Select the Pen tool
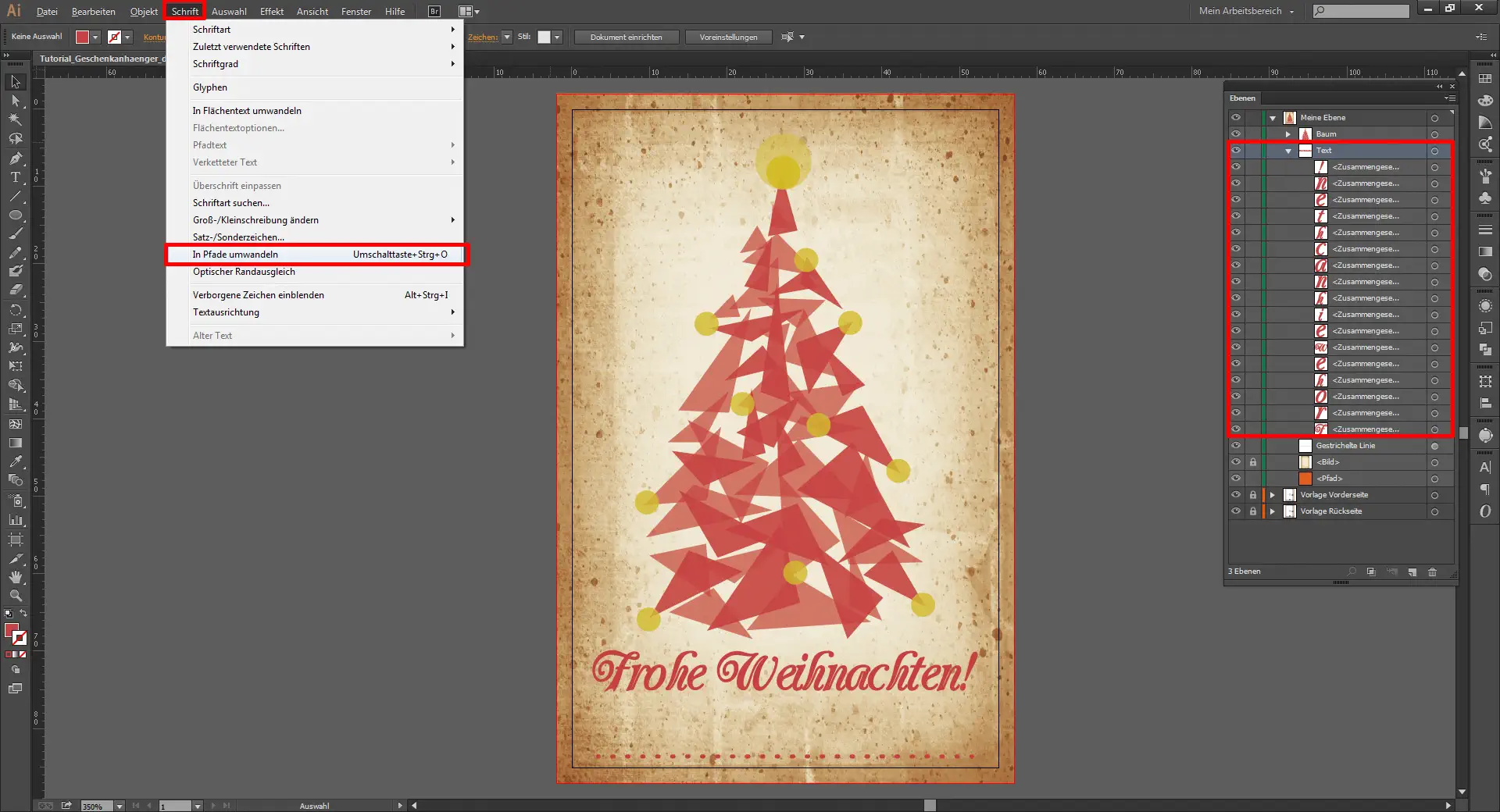Image resolution: width=1500 pixels, height=812 pixels. [x=15, y=158]
